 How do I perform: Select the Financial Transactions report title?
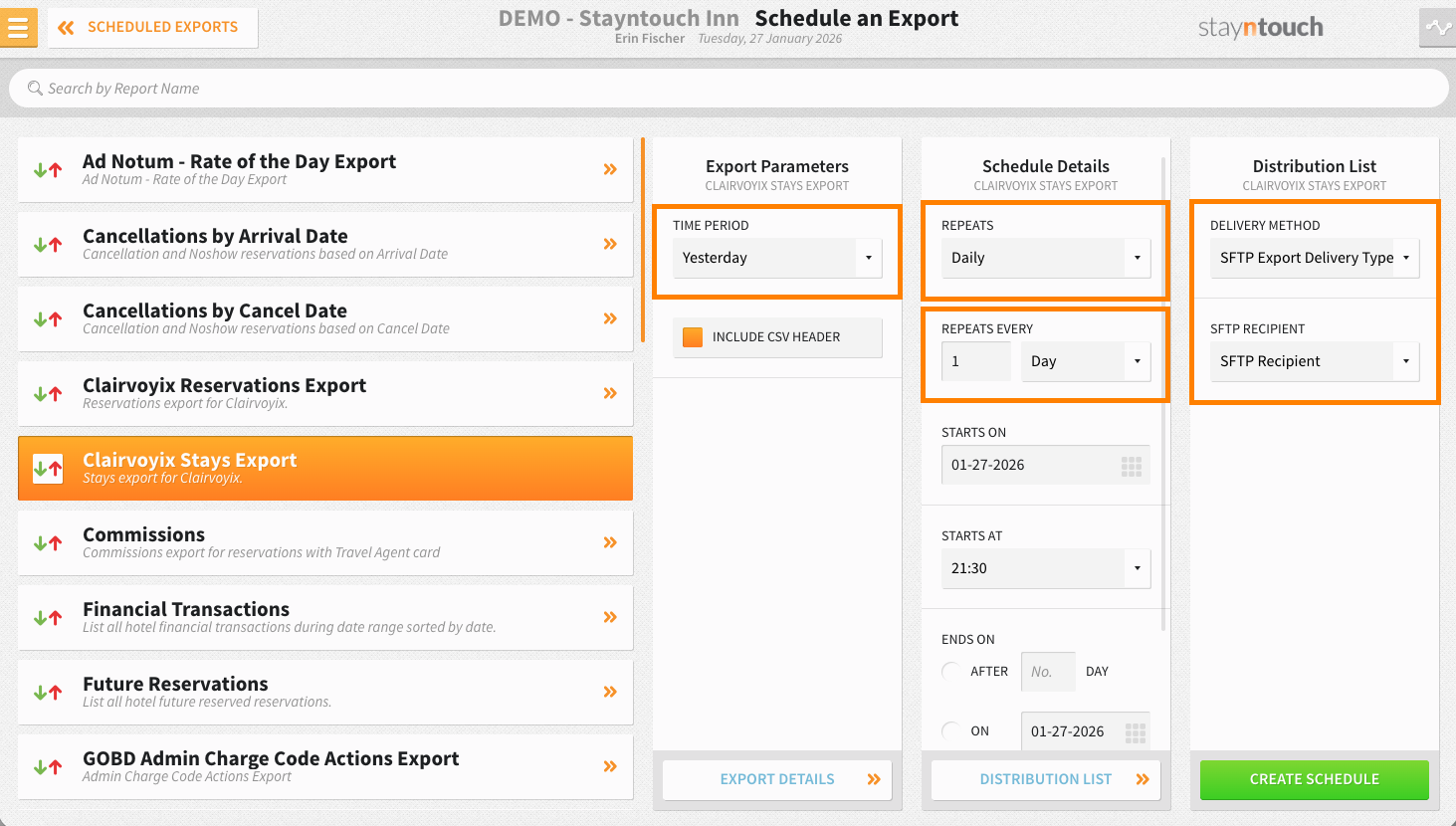pos(186,609)
